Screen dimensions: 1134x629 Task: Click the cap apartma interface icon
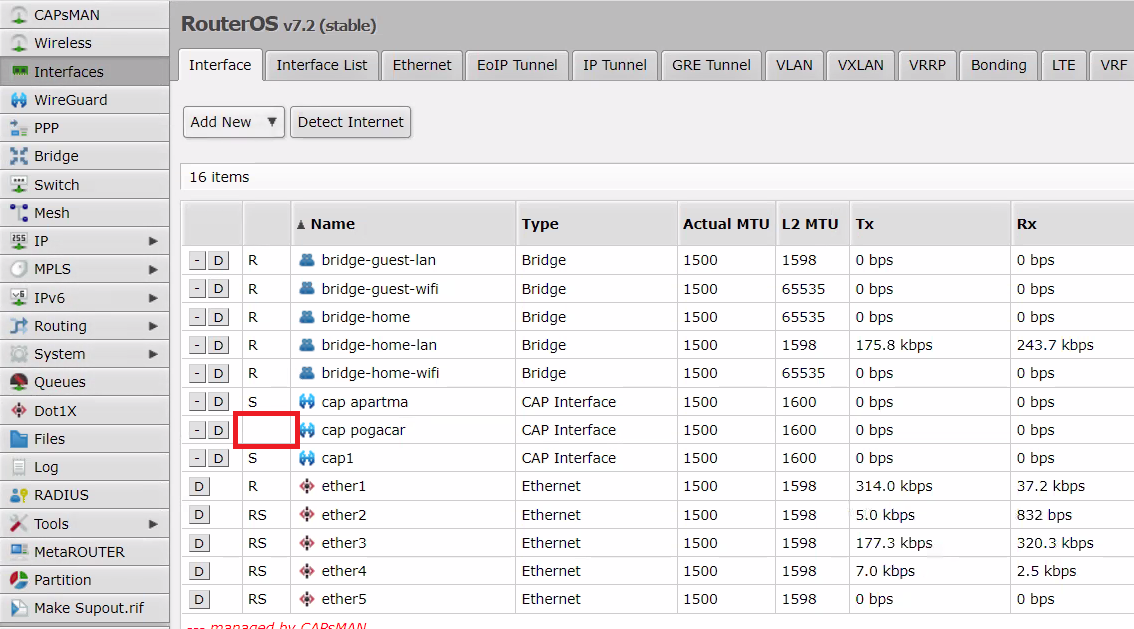307,401
